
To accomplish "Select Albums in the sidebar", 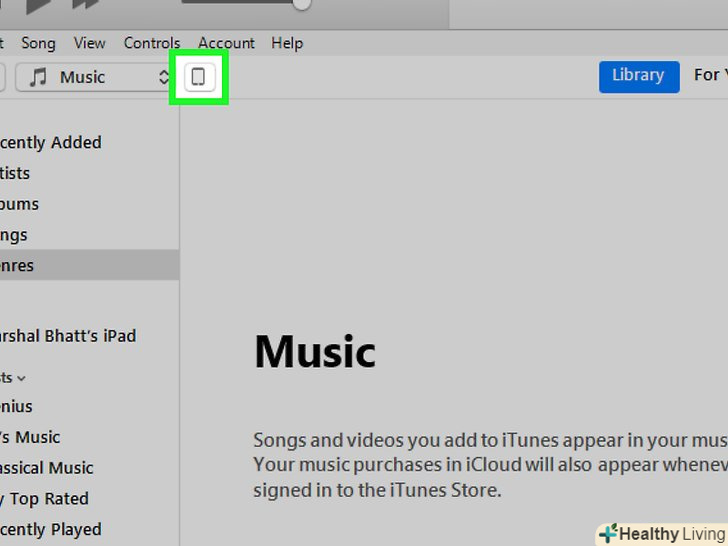I will [20, 204].
